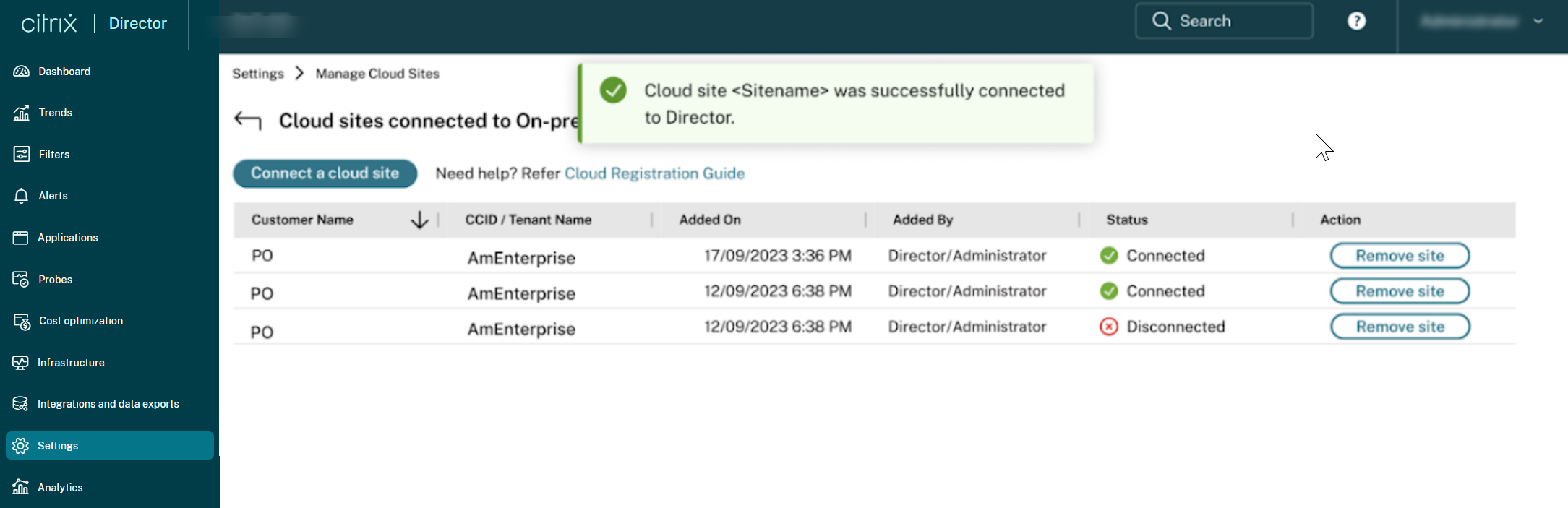
Task: Sort by Customer Name down arrow
Action: [x=419, y=220]
